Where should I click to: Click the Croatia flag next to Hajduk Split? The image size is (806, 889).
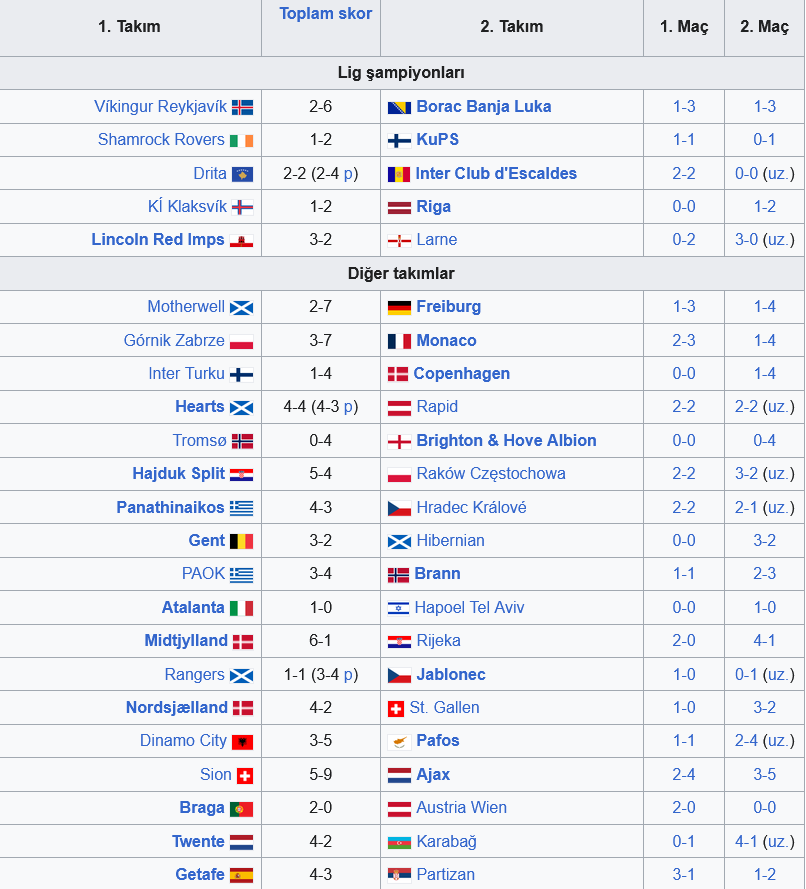[241, 475]
